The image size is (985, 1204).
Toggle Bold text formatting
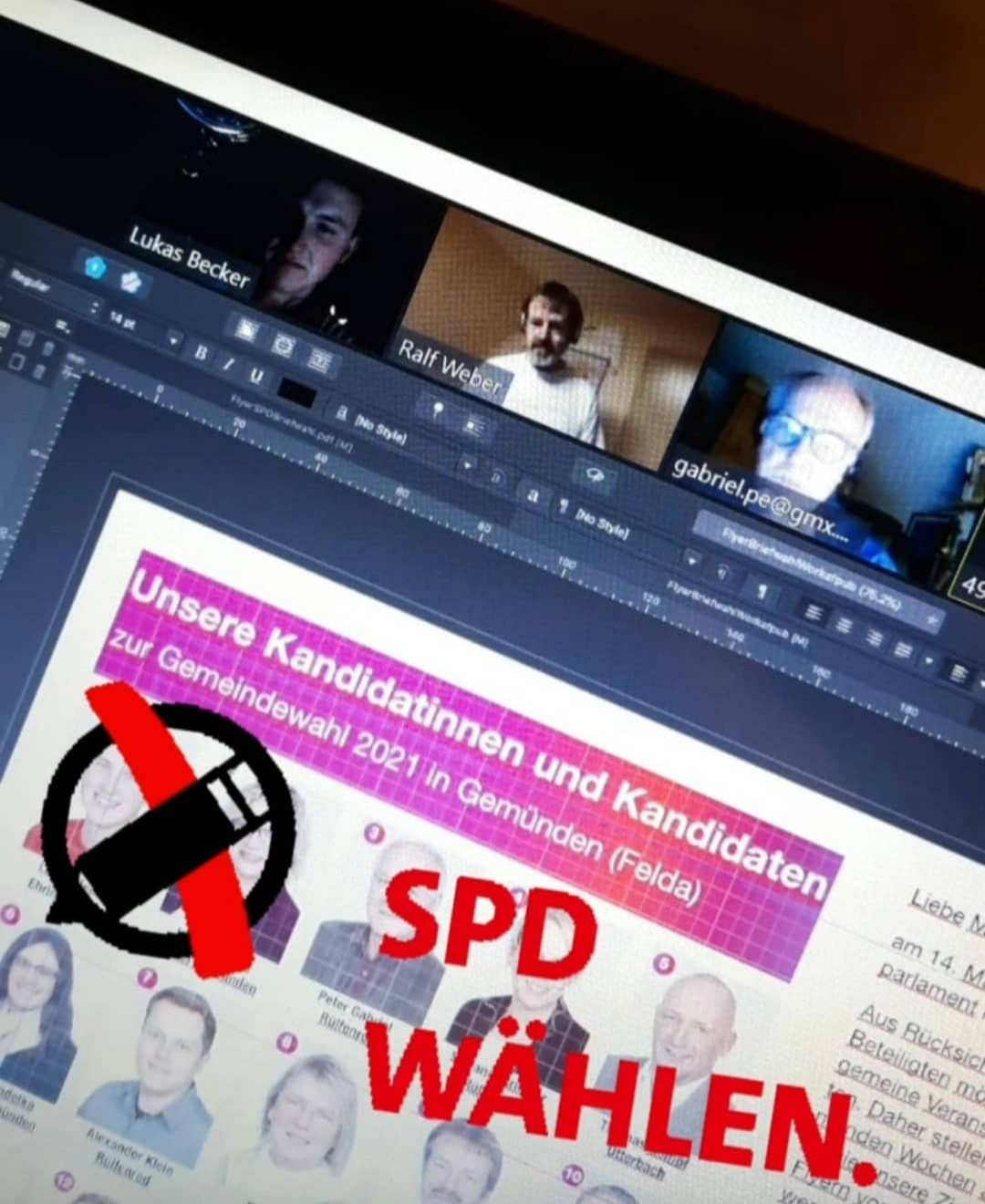pyautogui.click(x=201, y=353)
